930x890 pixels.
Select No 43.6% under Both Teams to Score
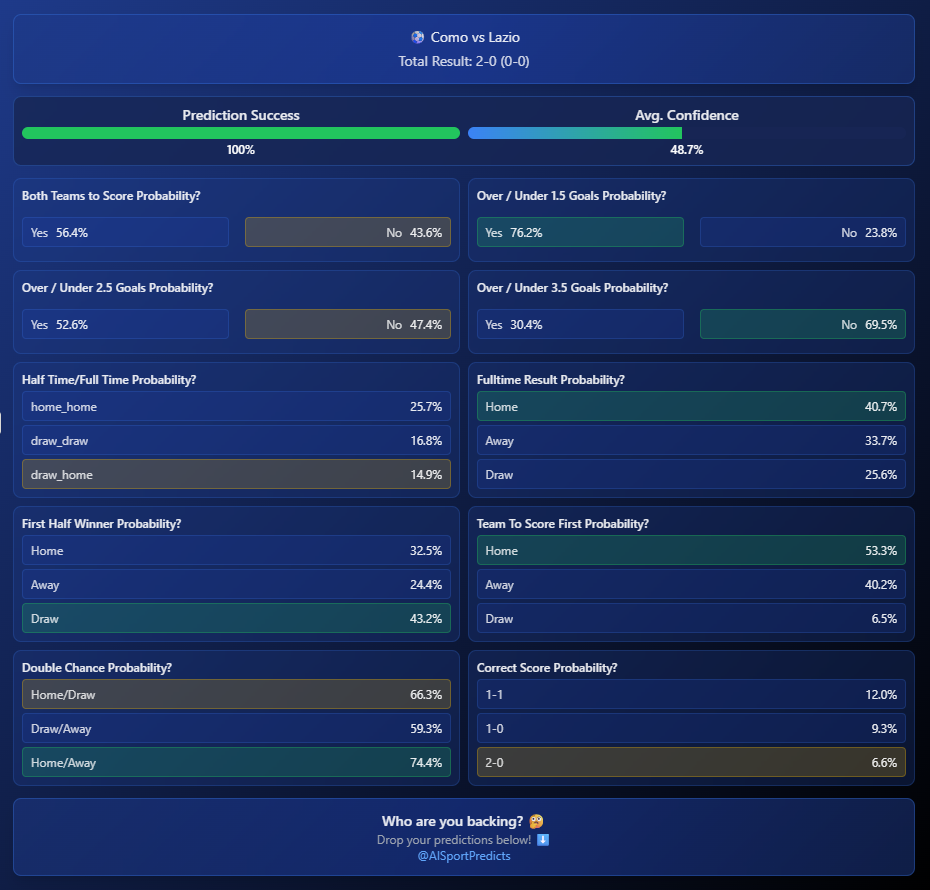tap(348, 232)
